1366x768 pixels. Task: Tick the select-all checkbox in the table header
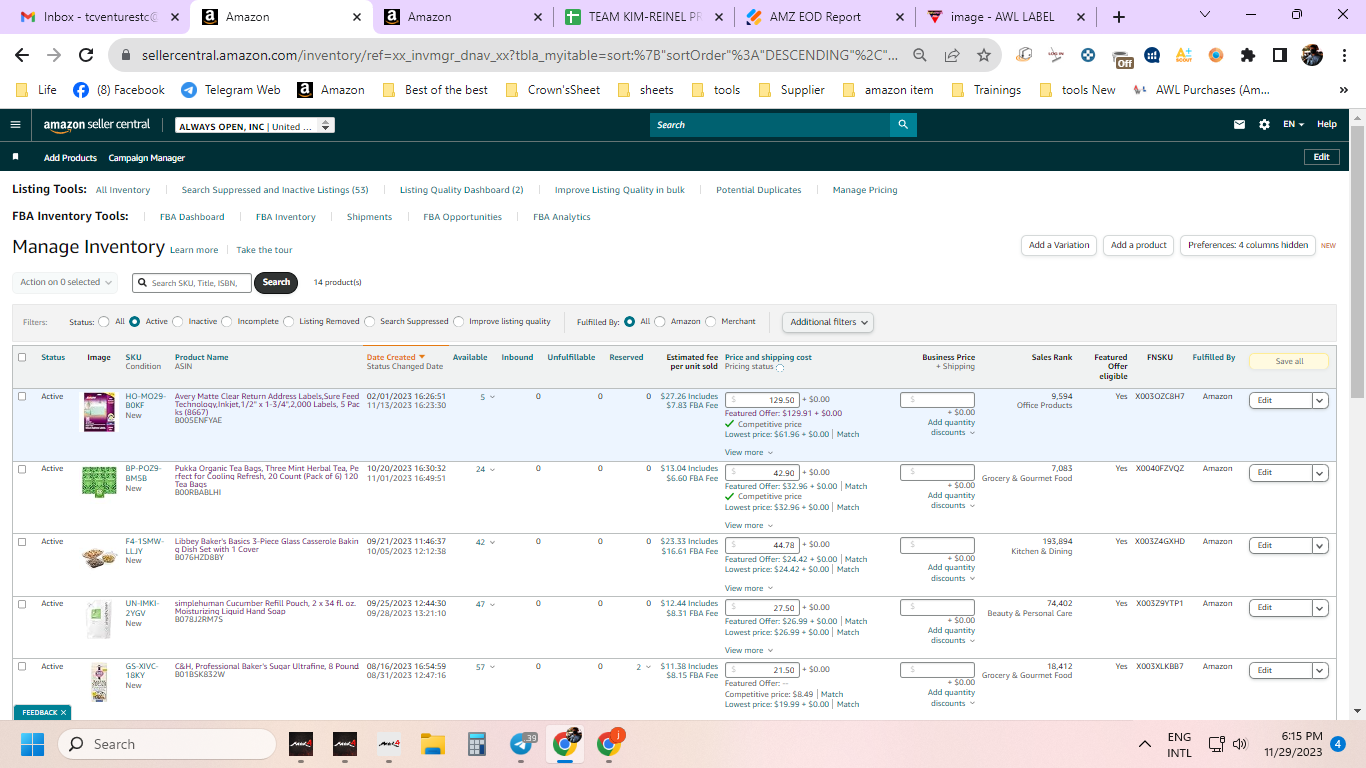pyautogui.click(x=22, y=357)
